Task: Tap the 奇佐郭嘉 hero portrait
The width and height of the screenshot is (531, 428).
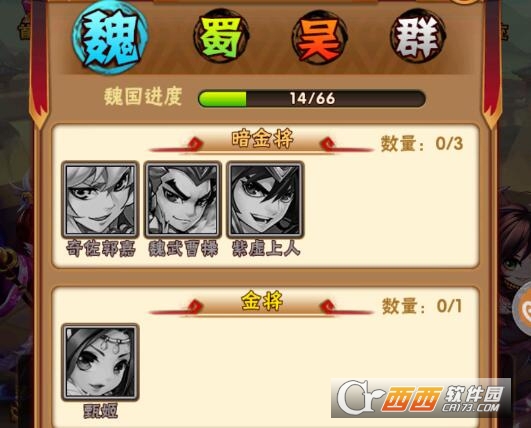Action: pos(100,199)
